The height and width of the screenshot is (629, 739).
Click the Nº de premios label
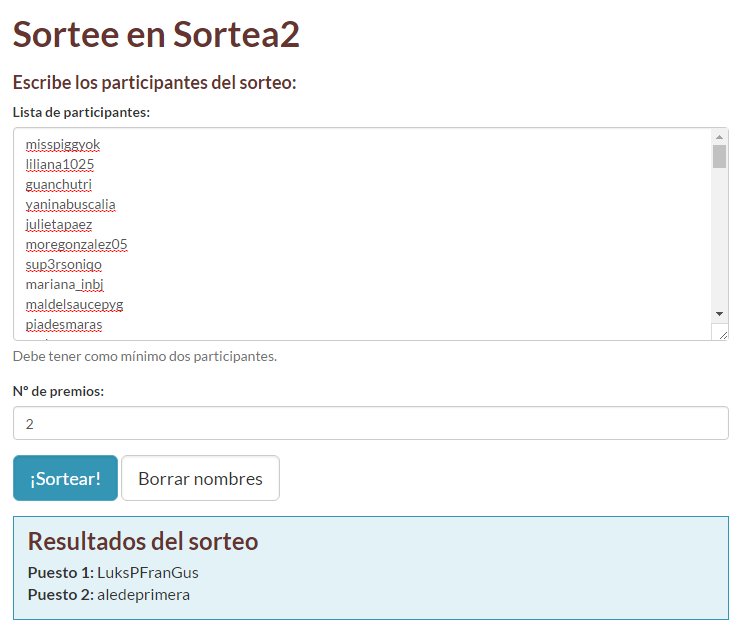point(58,391)
